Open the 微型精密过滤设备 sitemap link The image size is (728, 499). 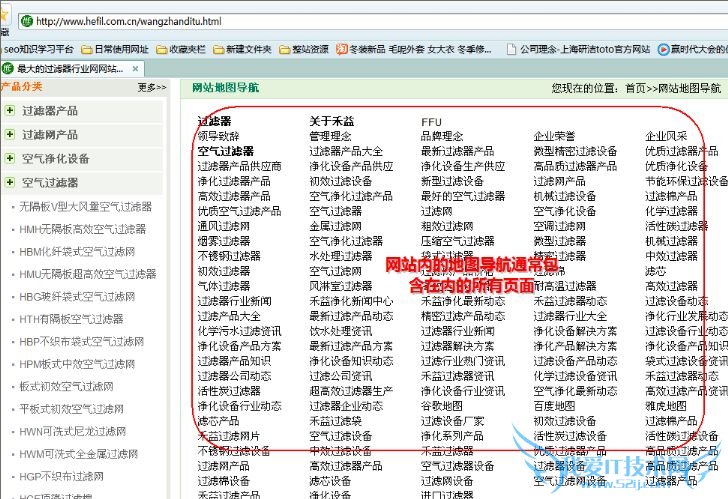(575, 151)
